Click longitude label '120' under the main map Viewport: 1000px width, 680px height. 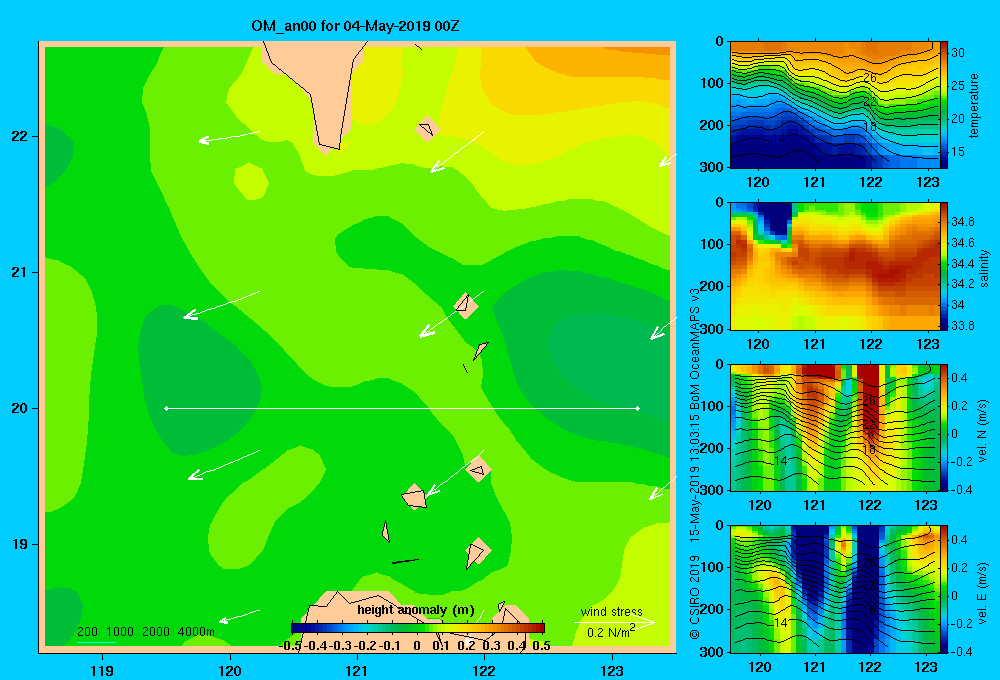click(230, 670)
